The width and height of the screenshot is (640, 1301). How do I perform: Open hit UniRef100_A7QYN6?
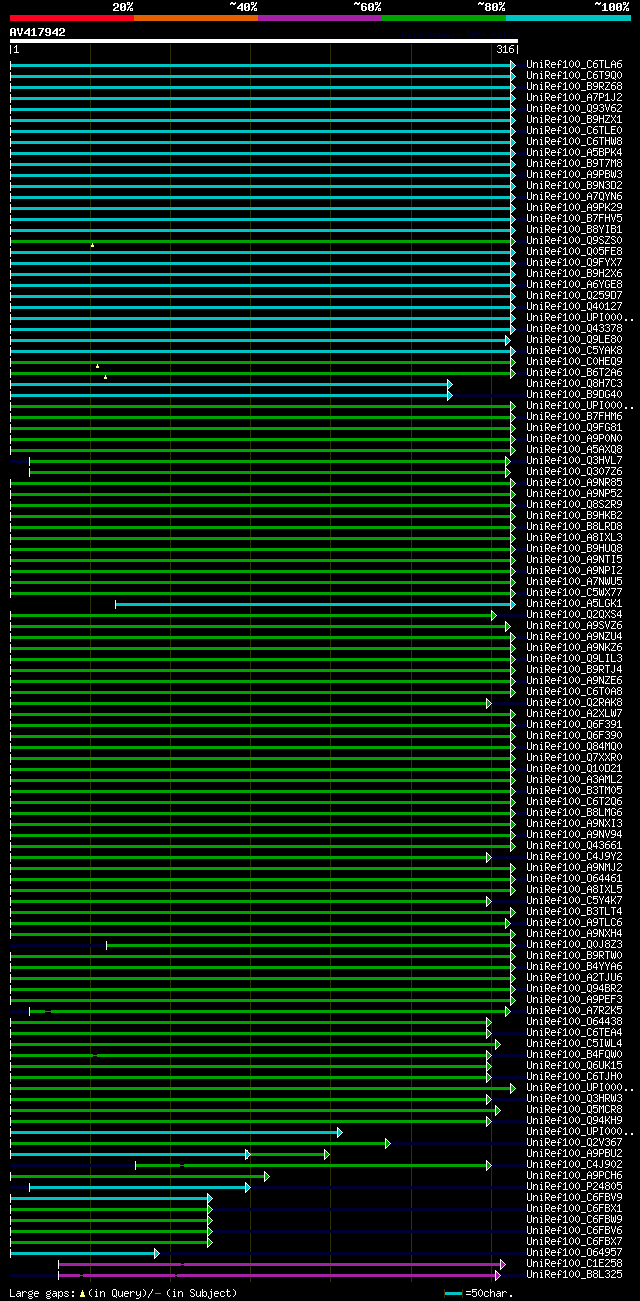pos(574,196)
